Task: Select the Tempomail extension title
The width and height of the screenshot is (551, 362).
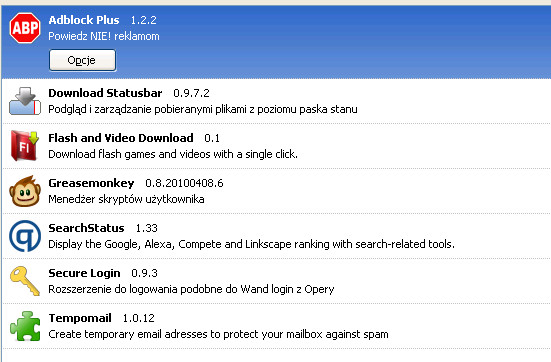Action: pyautogui.click(x=80, y=318)
